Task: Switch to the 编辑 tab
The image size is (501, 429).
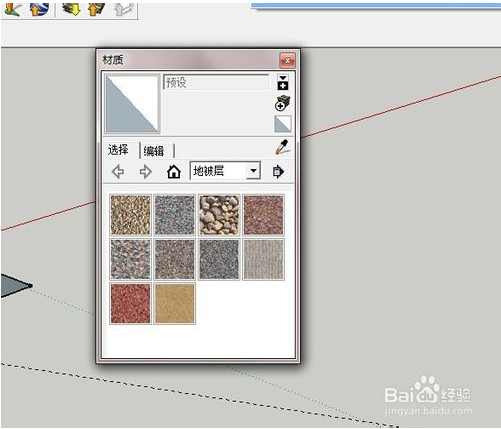Action: click(x=154, y=151)
